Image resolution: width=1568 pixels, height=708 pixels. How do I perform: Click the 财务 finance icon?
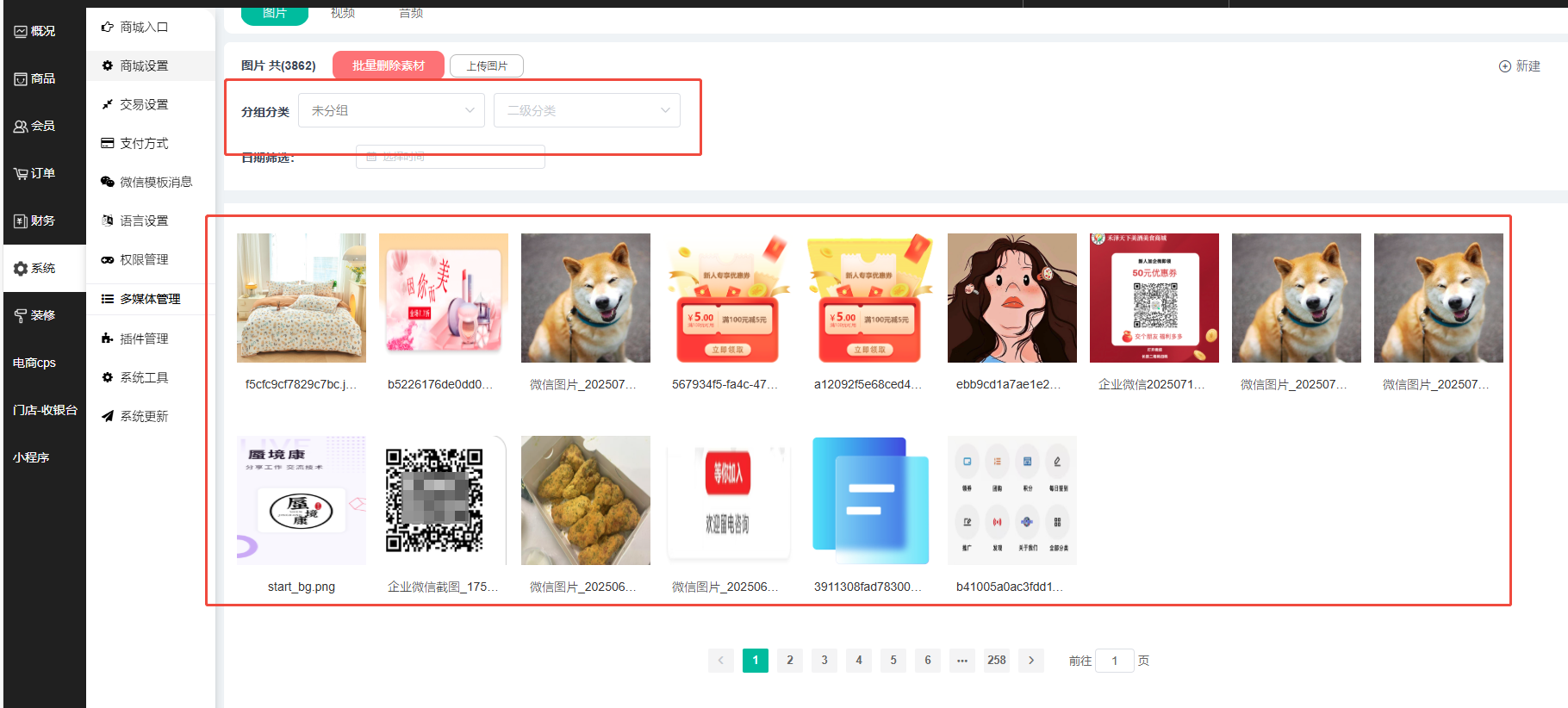coord(21,221)
